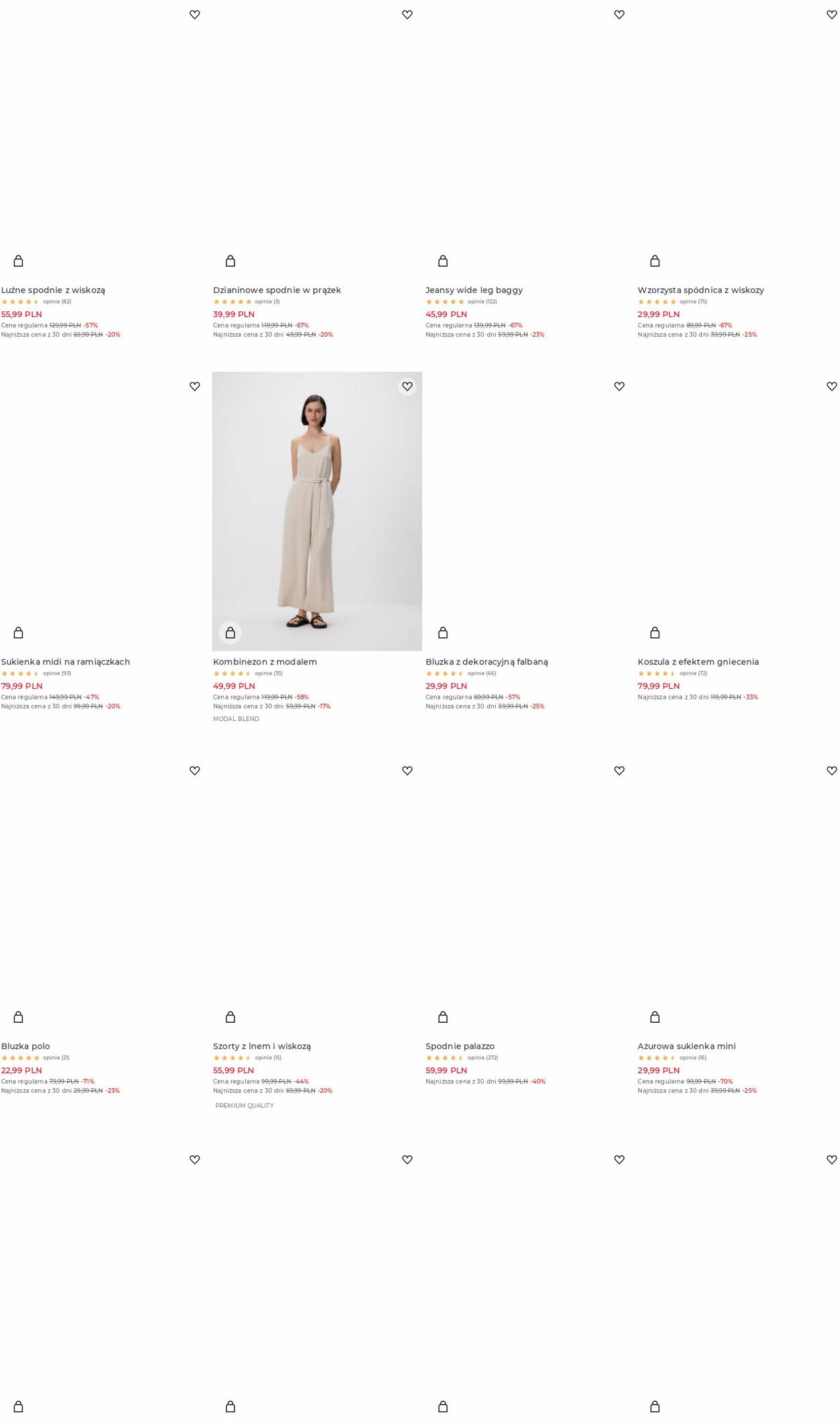Click heart icon above Ażurowa sukienka mini
Image resolution: width=840 pixels, height=1422 pixels.
[832, 771]
